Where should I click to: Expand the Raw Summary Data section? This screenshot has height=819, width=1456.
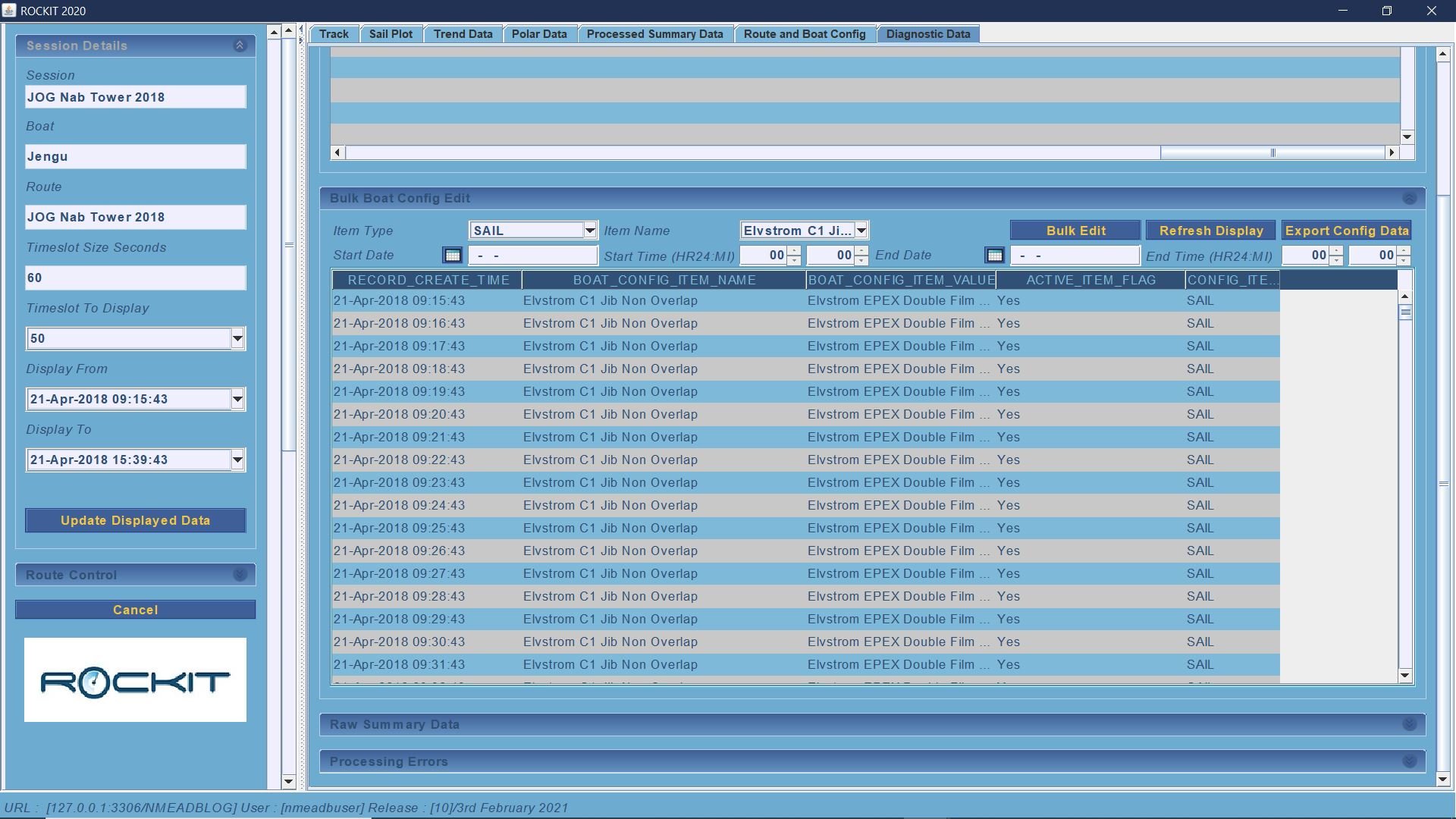point(1409,724)
